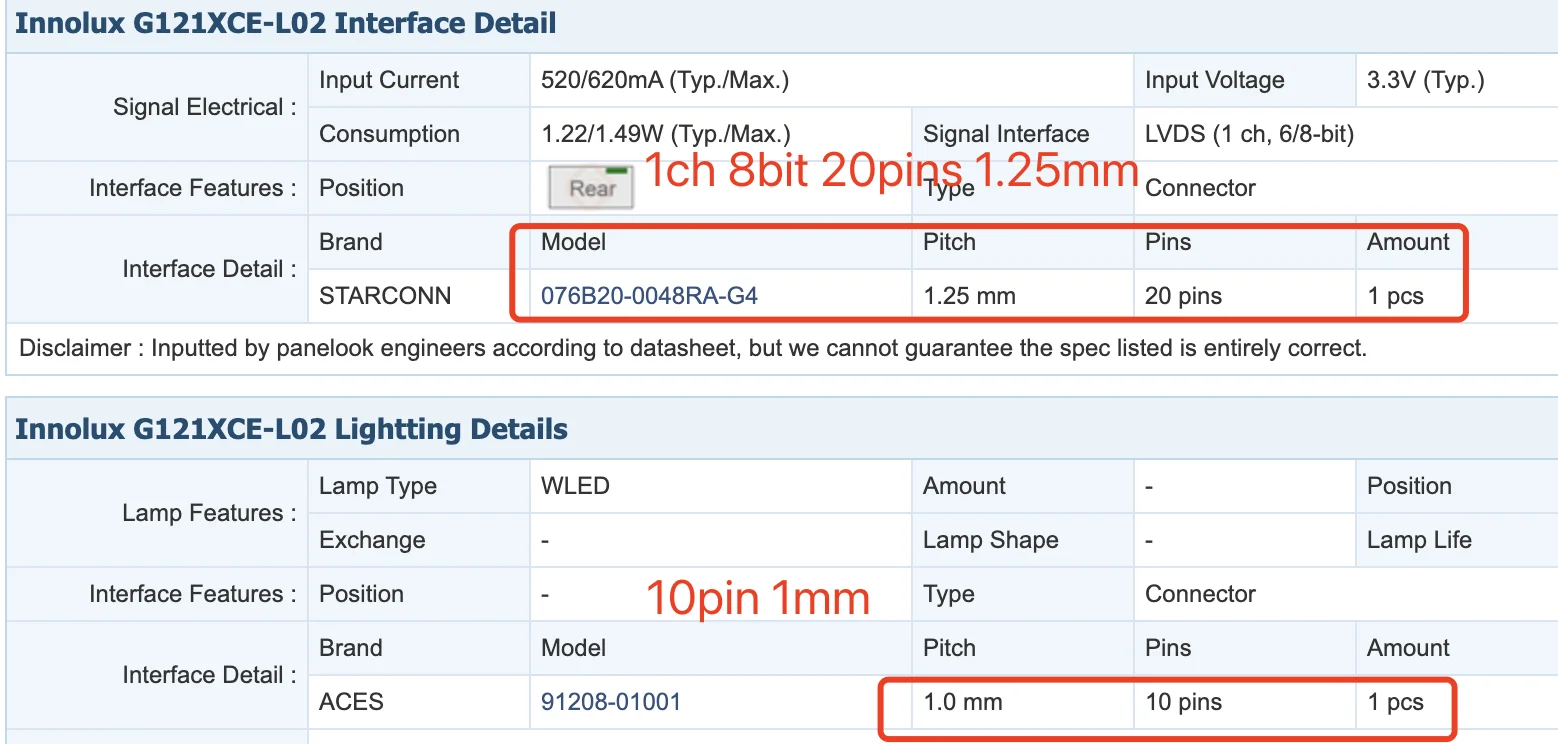Open the 91208-01001 connector model link
The width and height of the screenshot is (1558, 744).
click(x=611, y=702)
